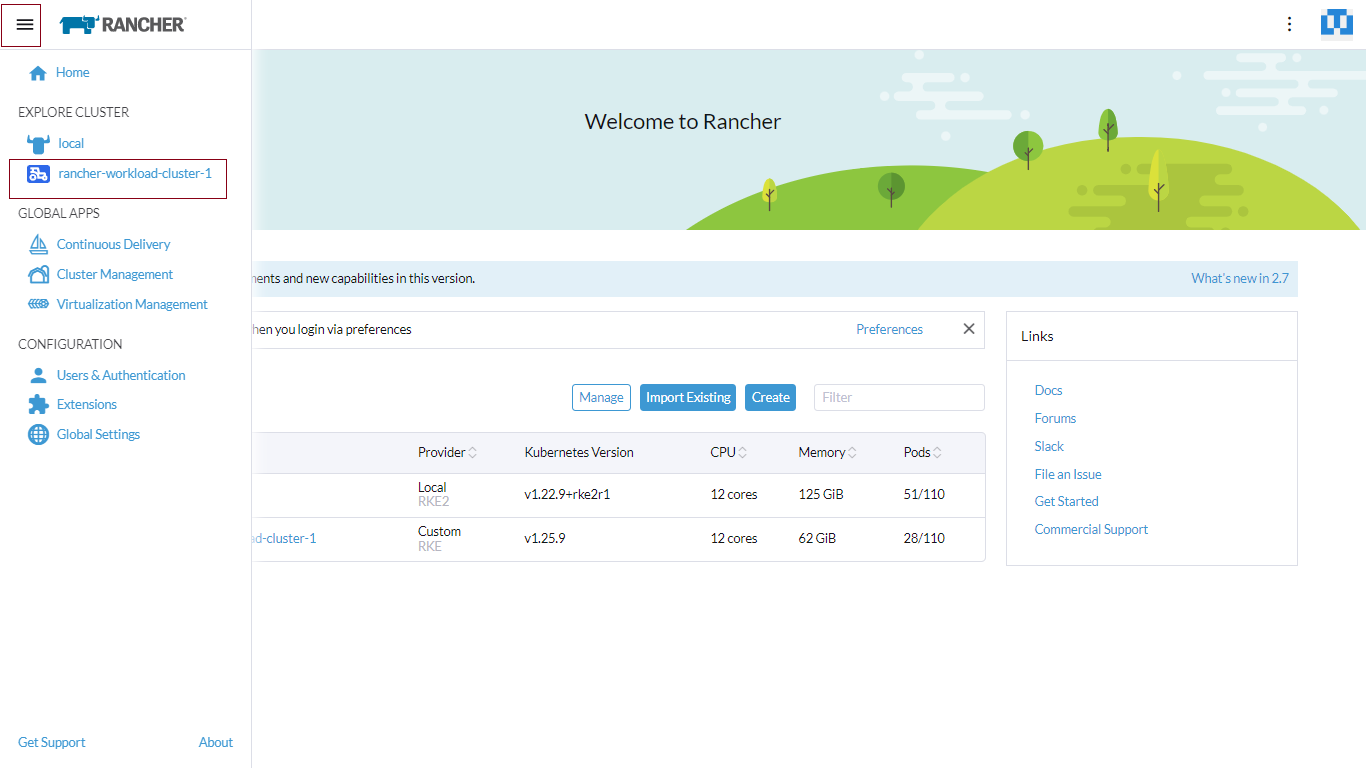Open Continuous Delivery app
1366x768 pixels.
[113, 244]
